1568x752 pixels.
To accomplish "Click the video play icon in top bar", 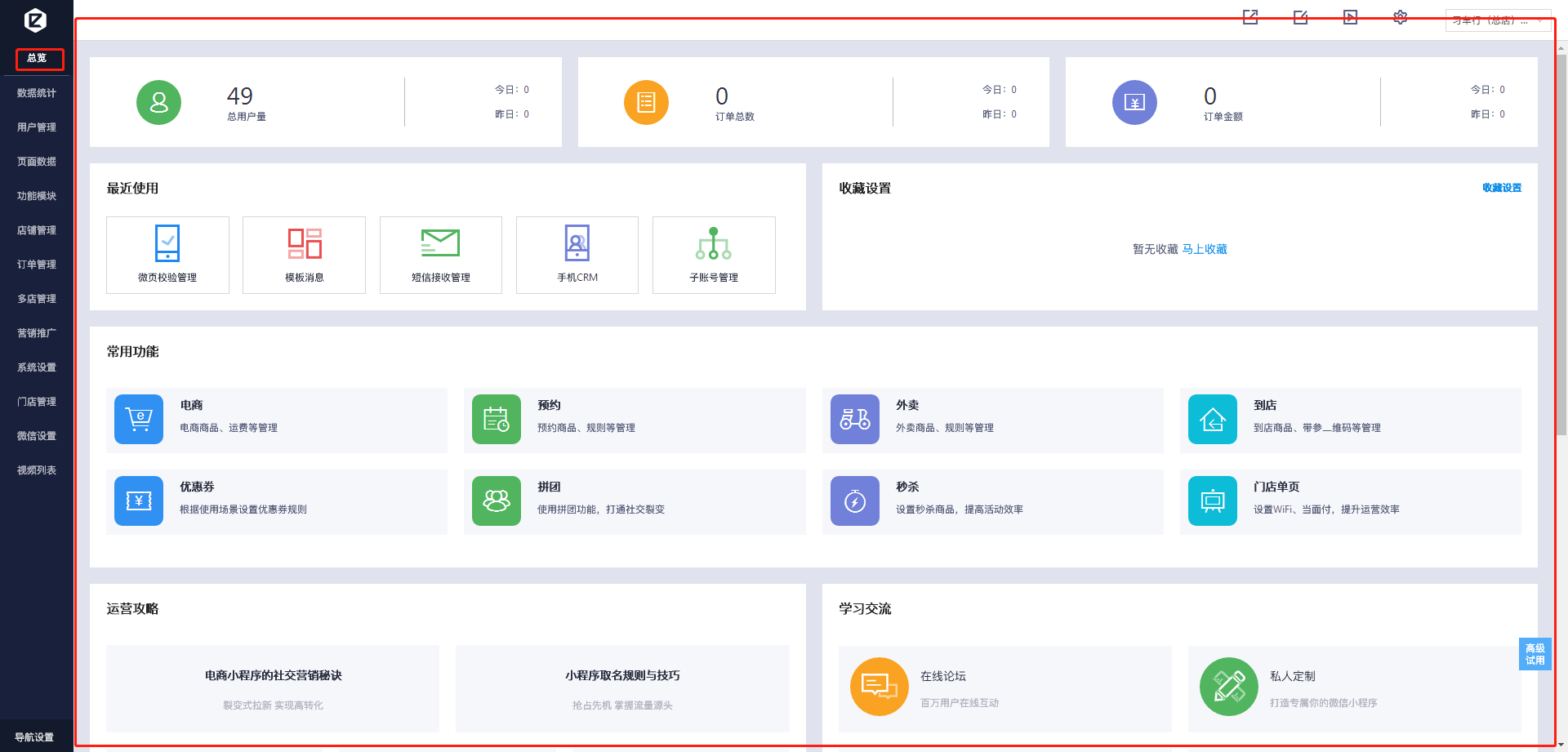I will (1350, 17).
